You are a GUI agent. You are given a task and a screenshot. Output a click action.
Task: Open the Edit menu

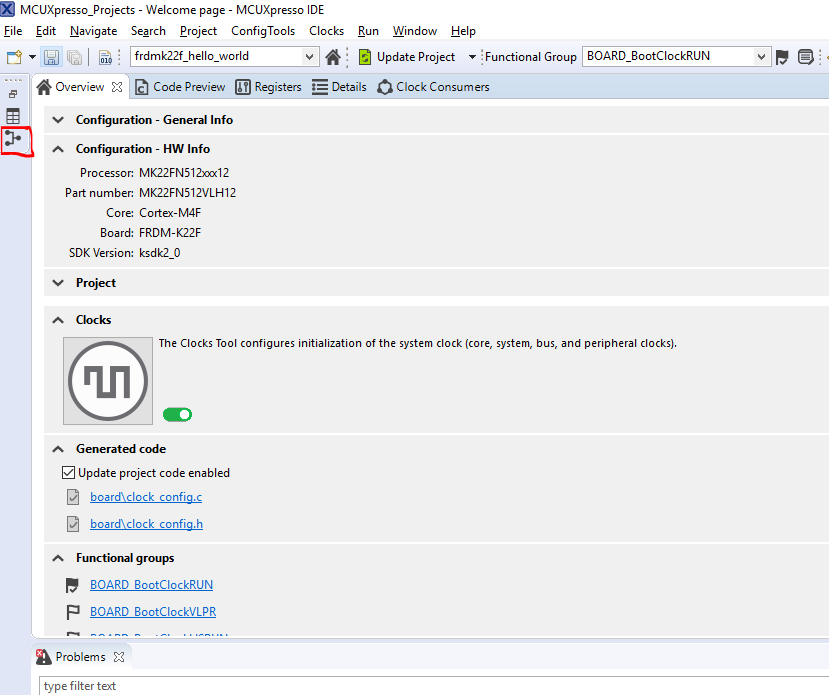45,31
